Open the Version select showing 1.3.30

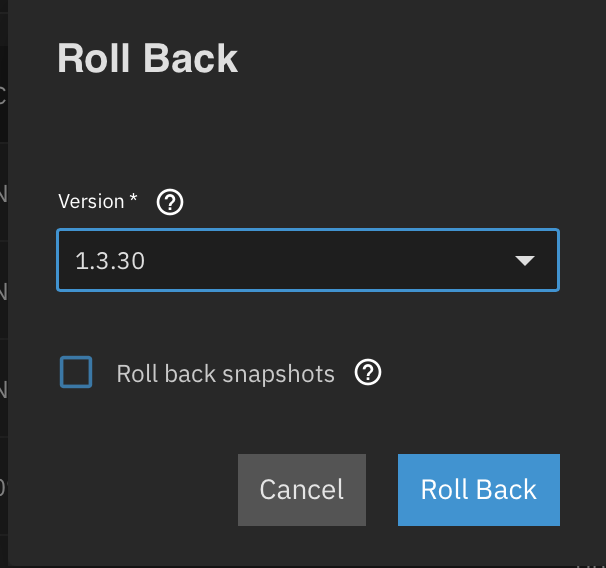click(307, 261)
